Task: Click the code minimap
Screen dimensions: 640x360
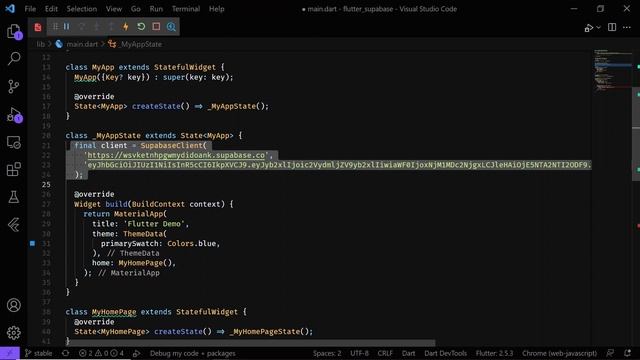Action: pos(612,69)
